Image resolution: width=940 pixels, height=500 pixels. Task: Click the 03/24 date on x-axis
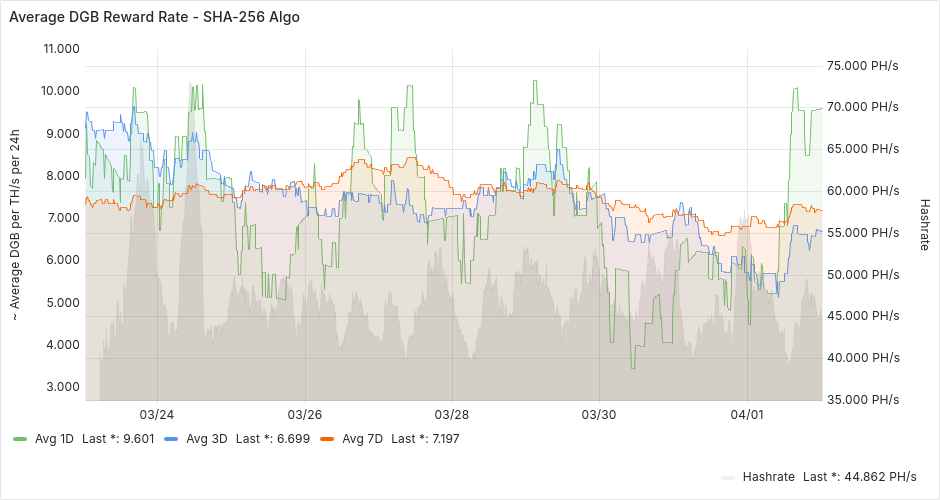[156, 414]
